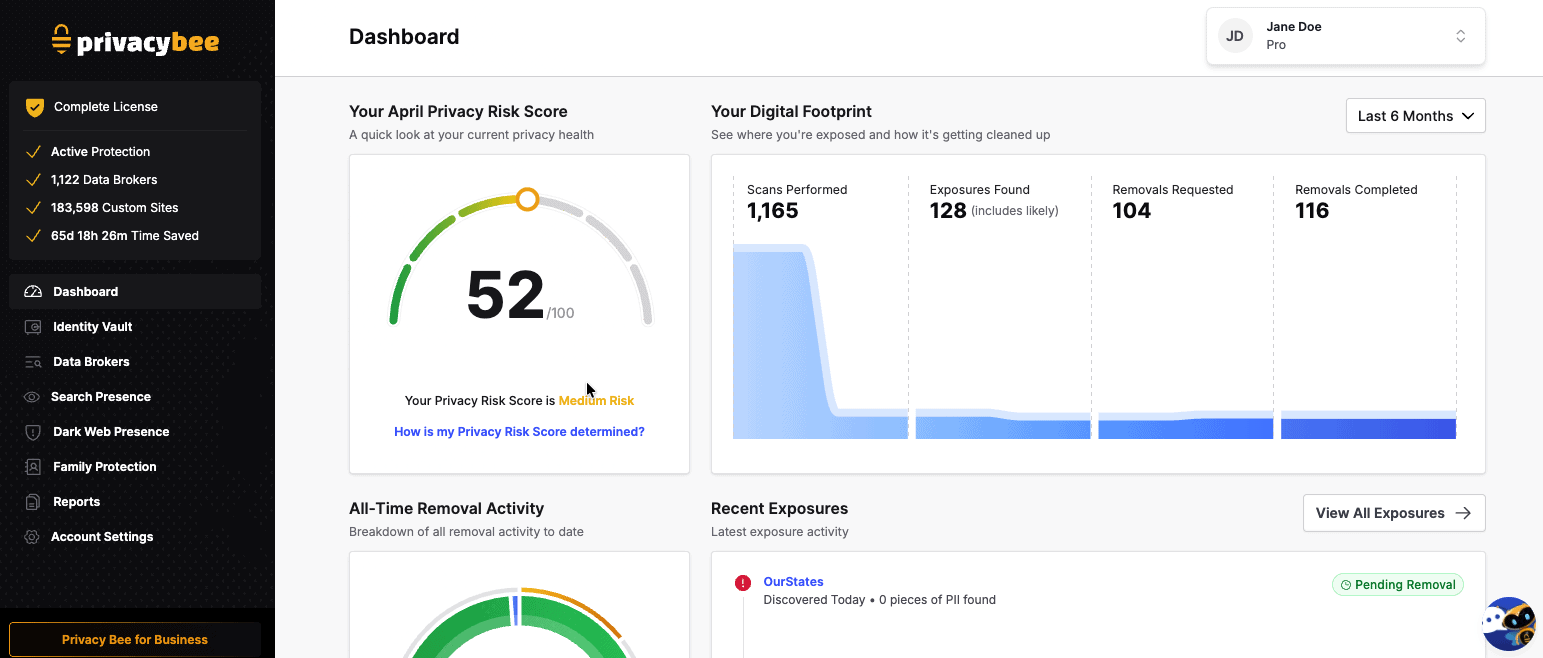The width and height of the screenshot is (1543, 658).
Task: Click Discovered Today text under OurStates
Action: coord(813,600)
